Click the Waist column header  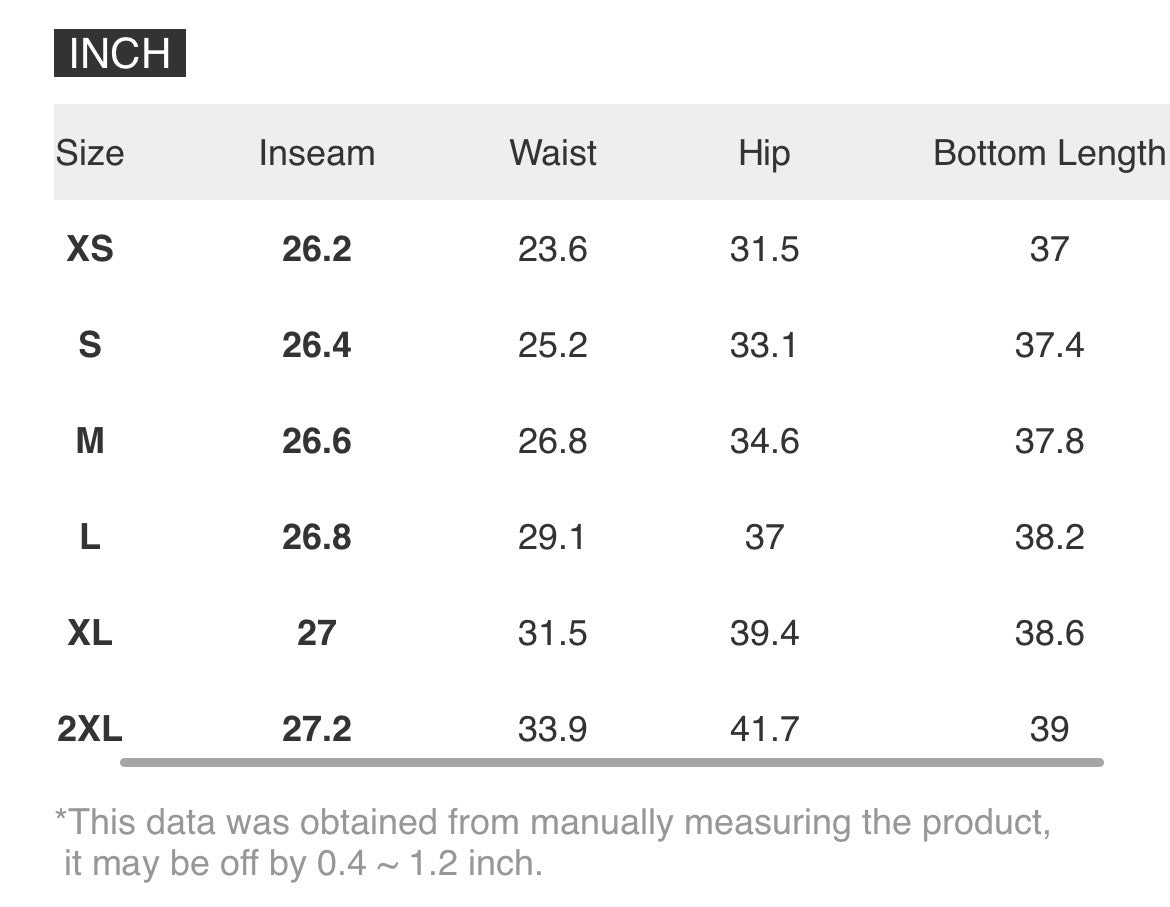point(553,153)
